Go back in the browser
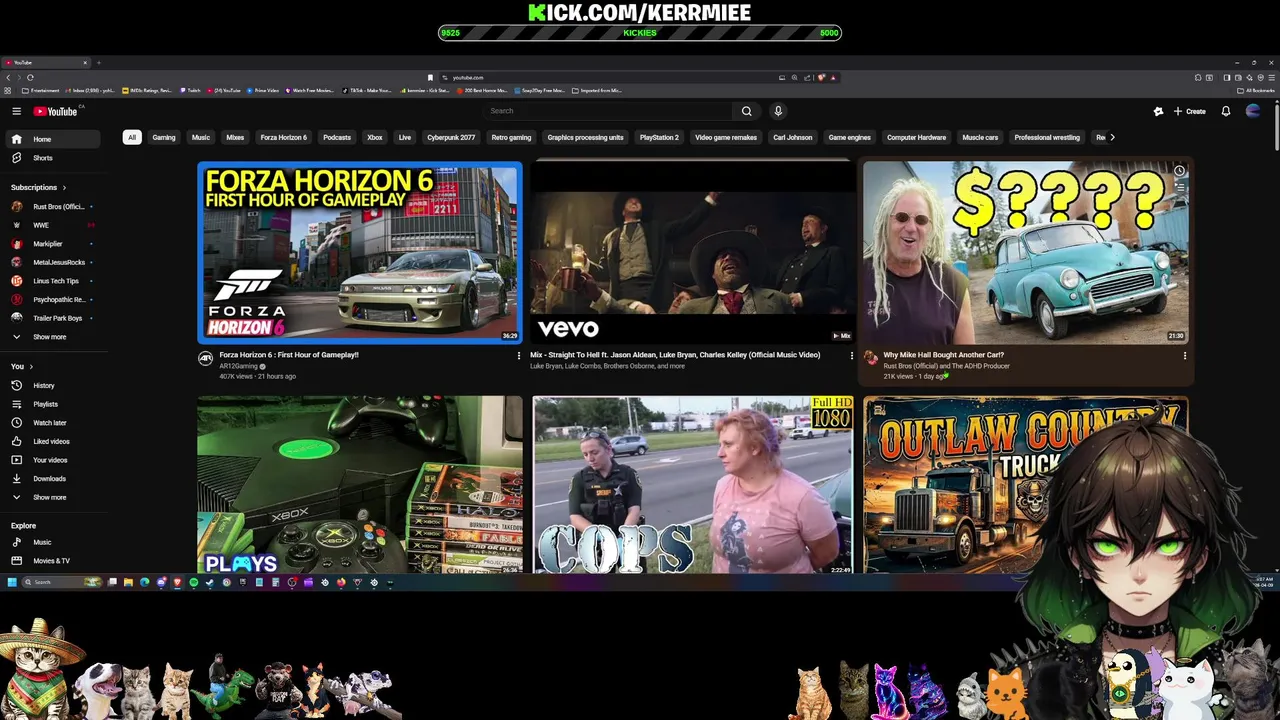 click(x=8, y=77)
